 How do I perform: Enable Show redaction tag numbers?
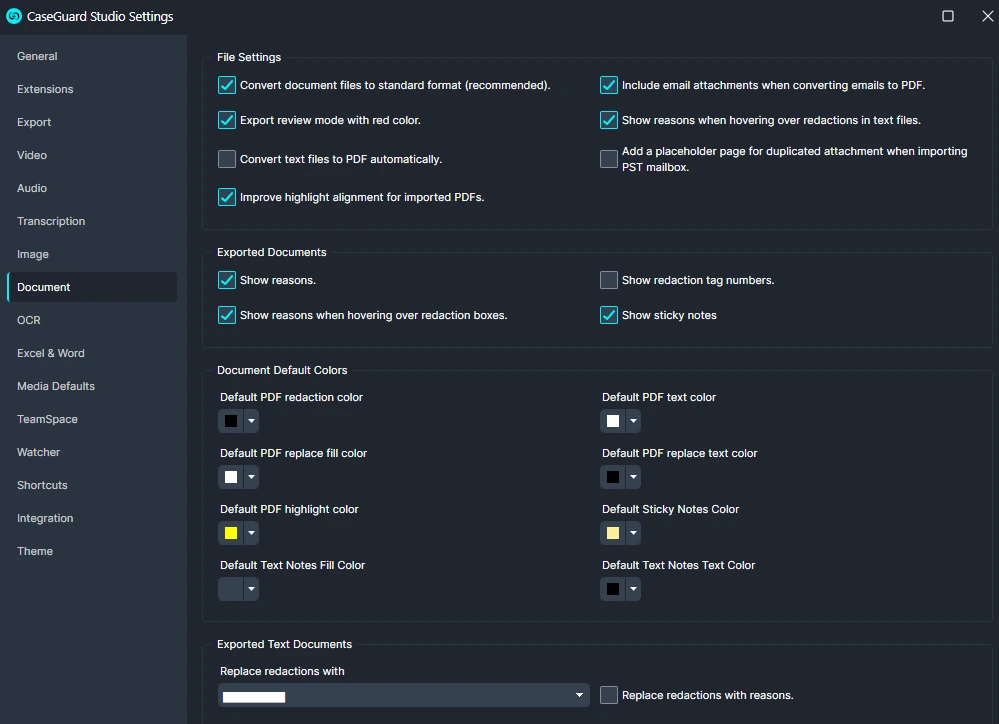click(608, 280)
